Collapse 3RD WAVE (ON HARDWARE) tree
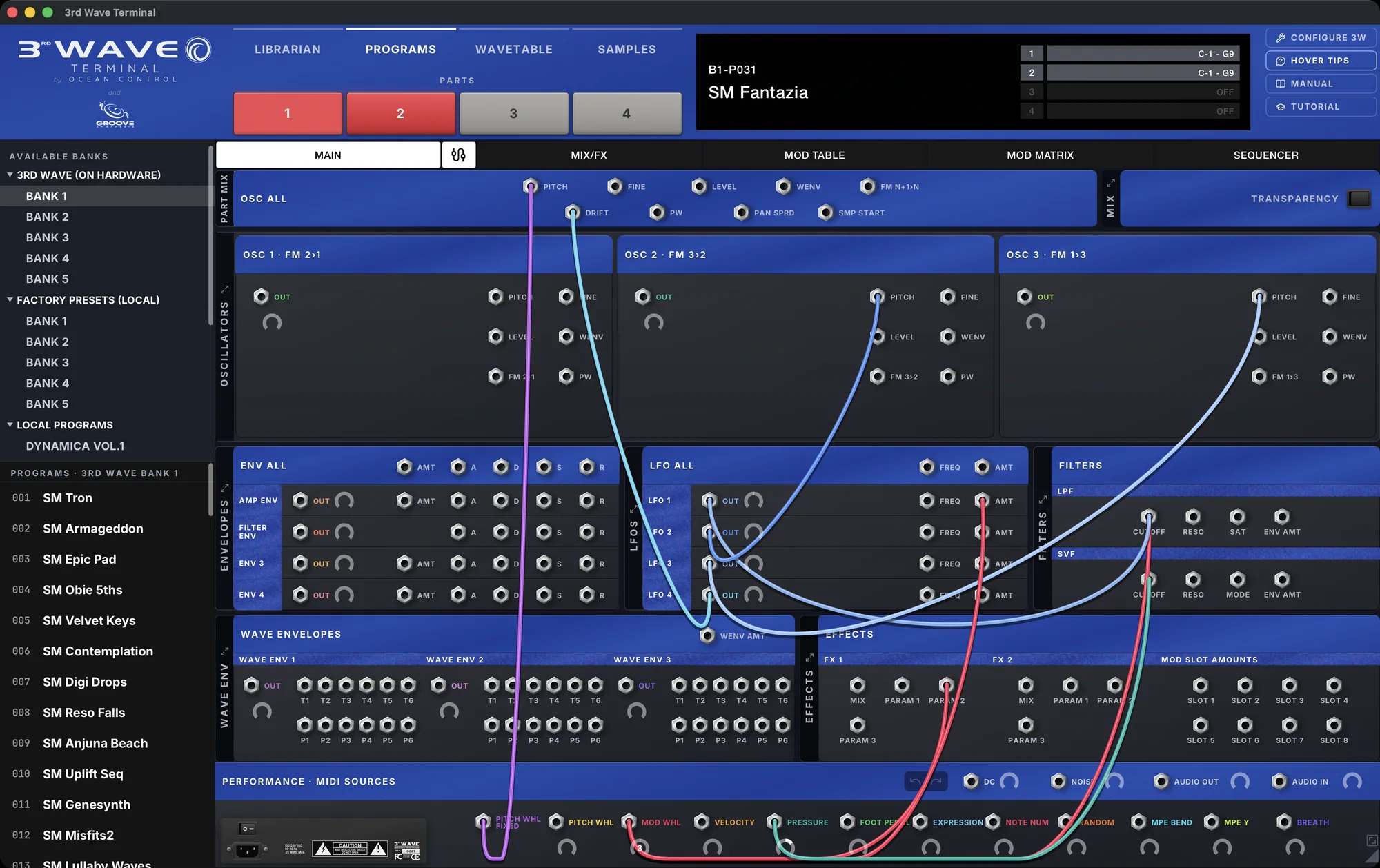Image resolution: width=1380 pixels, height=868 pixels. [x=10, y=175]
